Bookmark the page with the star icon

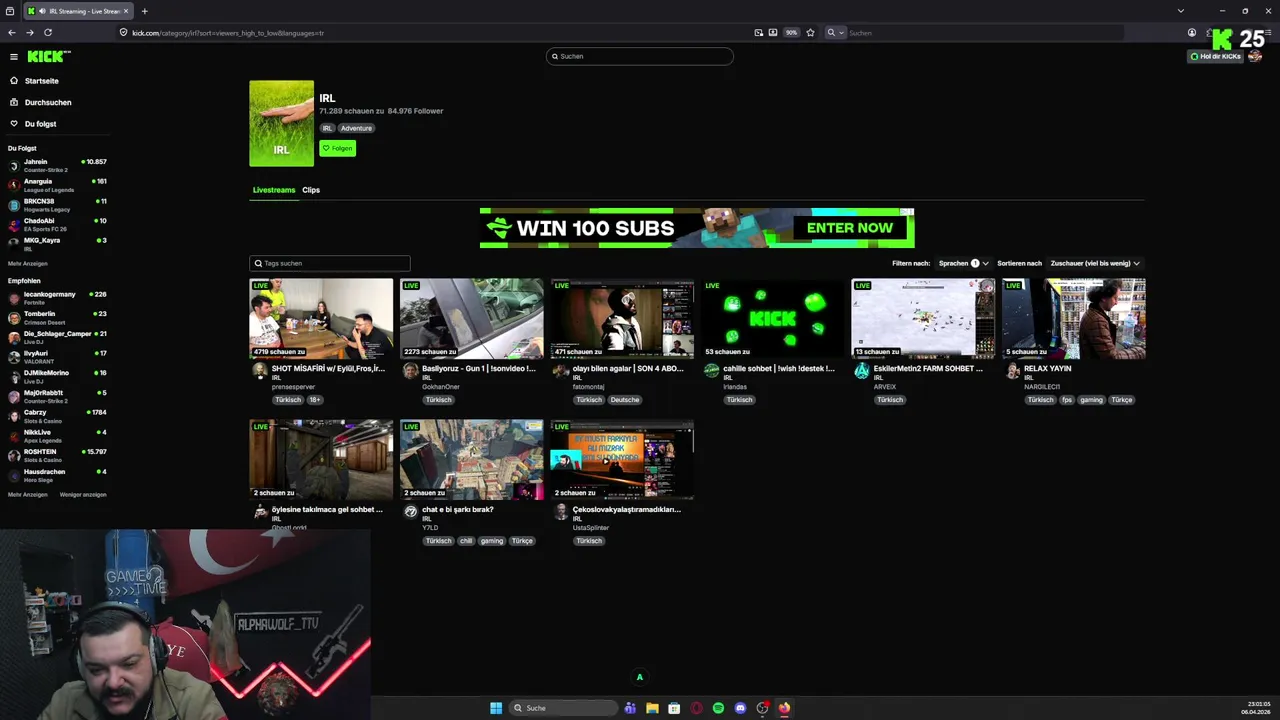pyautogui.click(x=810, y=32)
